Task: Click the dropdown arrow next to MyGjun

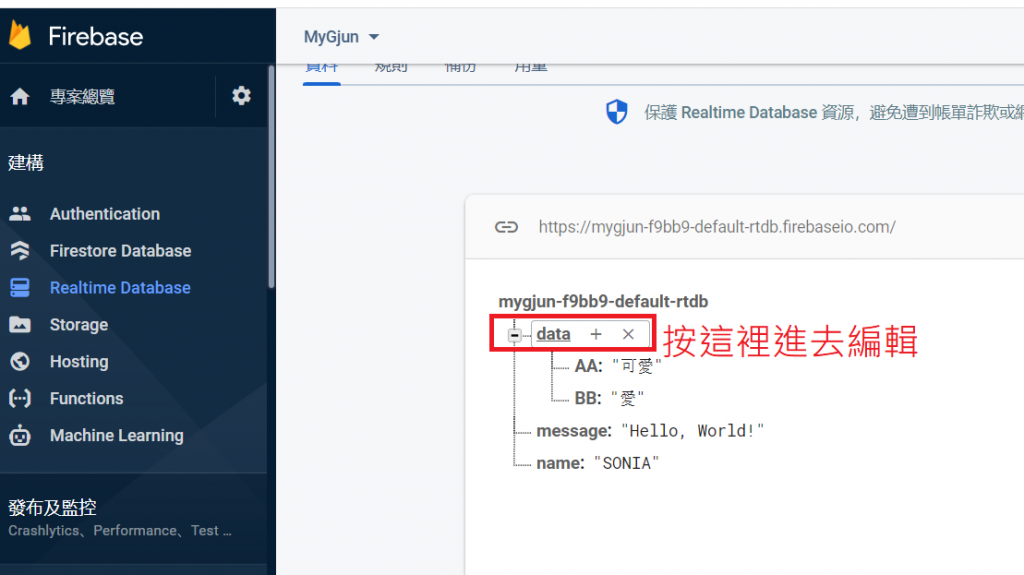Action: point(374,37)
